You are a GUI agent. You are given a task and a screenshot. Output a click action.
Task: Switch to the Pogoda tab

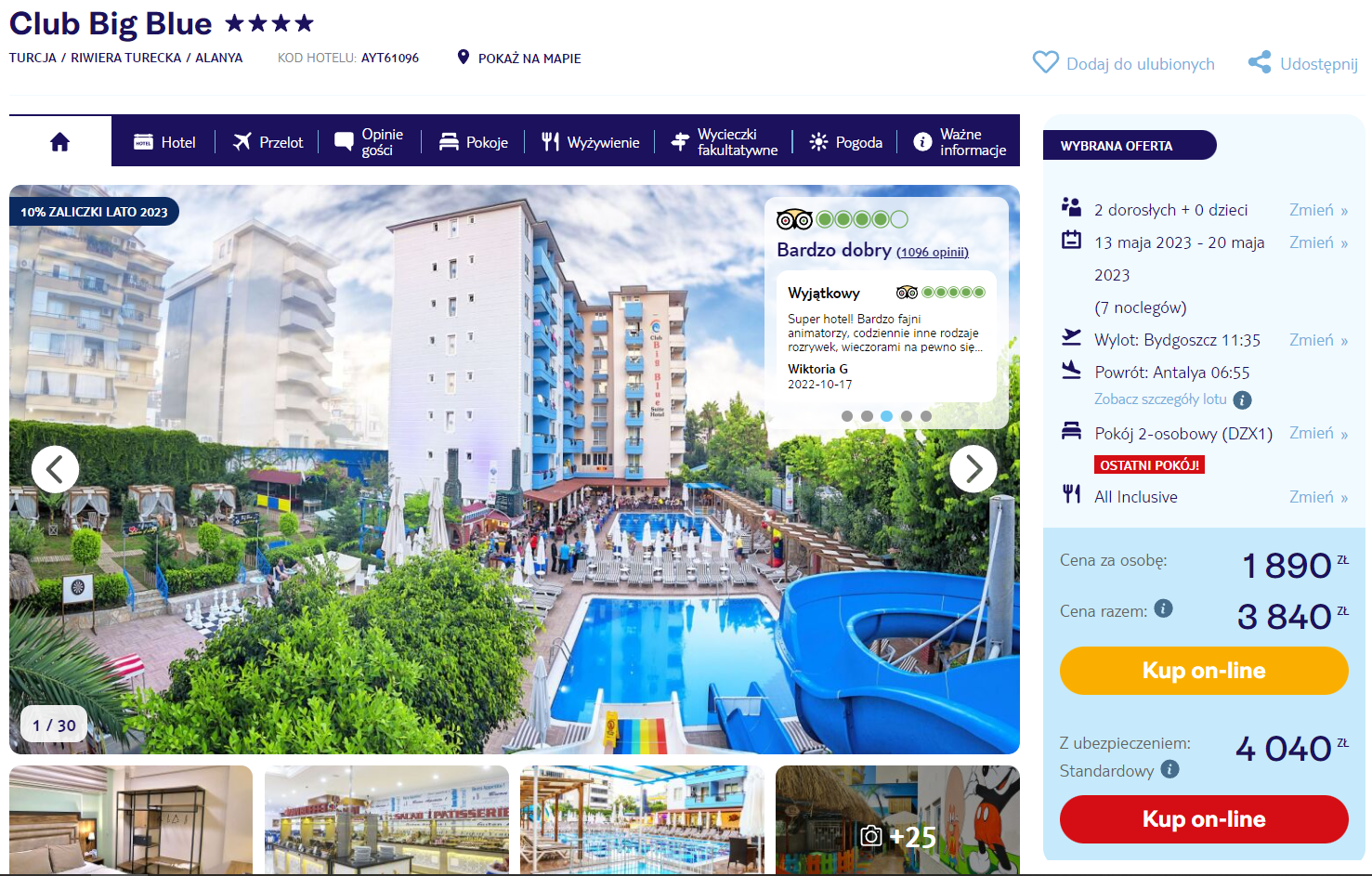tap(846, 142)
